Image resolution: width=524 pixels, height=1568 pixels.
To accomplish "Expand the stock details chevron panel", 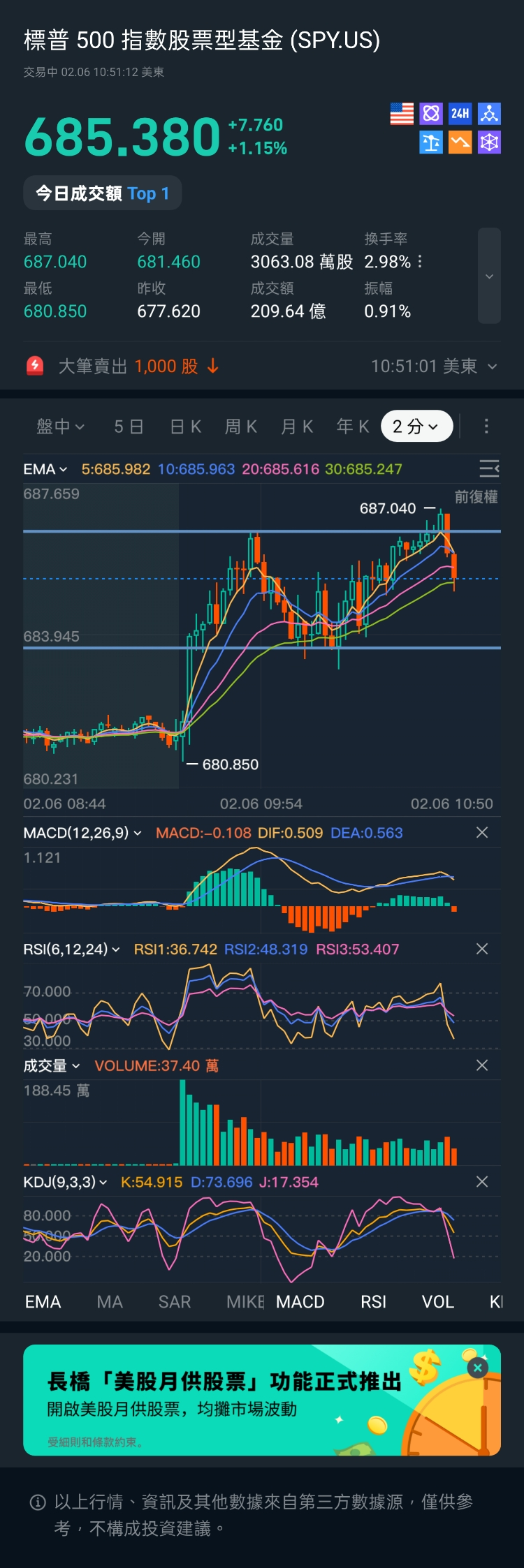I will tap(489, 276).
